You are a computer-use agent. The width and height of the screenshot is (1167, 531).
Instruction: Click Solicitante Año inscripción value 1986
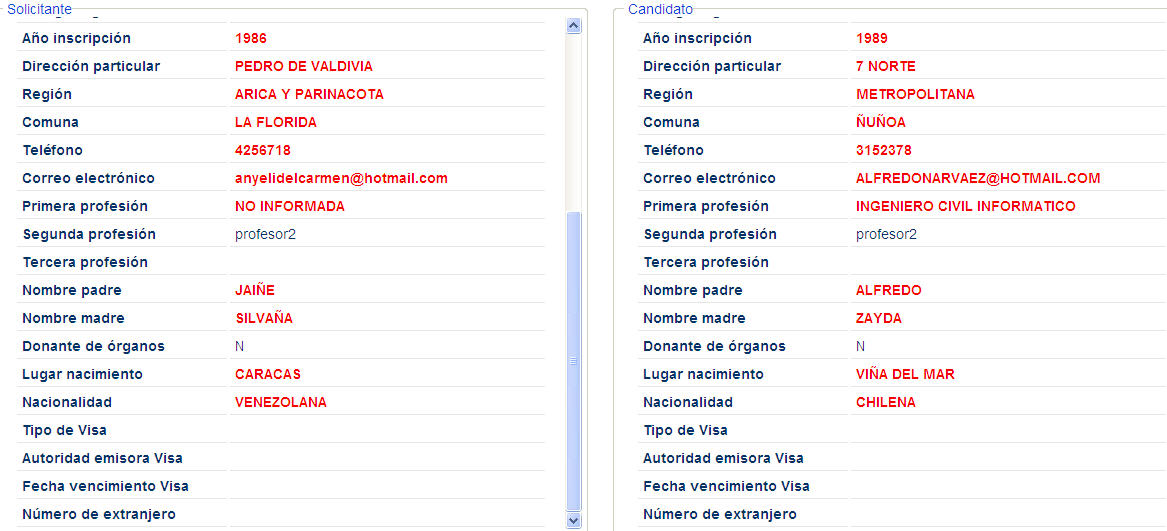(251, 38)
